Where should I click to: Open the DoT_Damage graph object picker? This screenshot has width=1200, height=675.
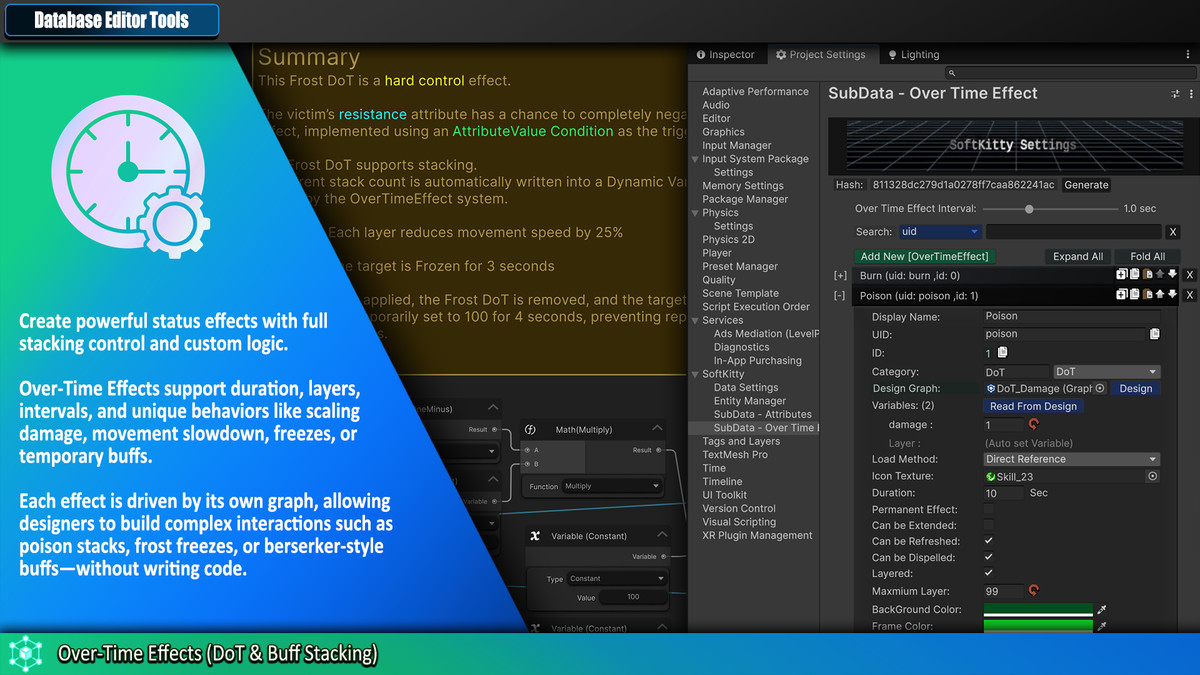1099,388
